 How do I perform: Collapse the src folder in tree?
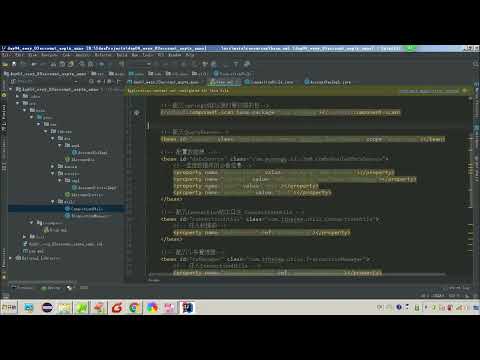tap(18, 103)
